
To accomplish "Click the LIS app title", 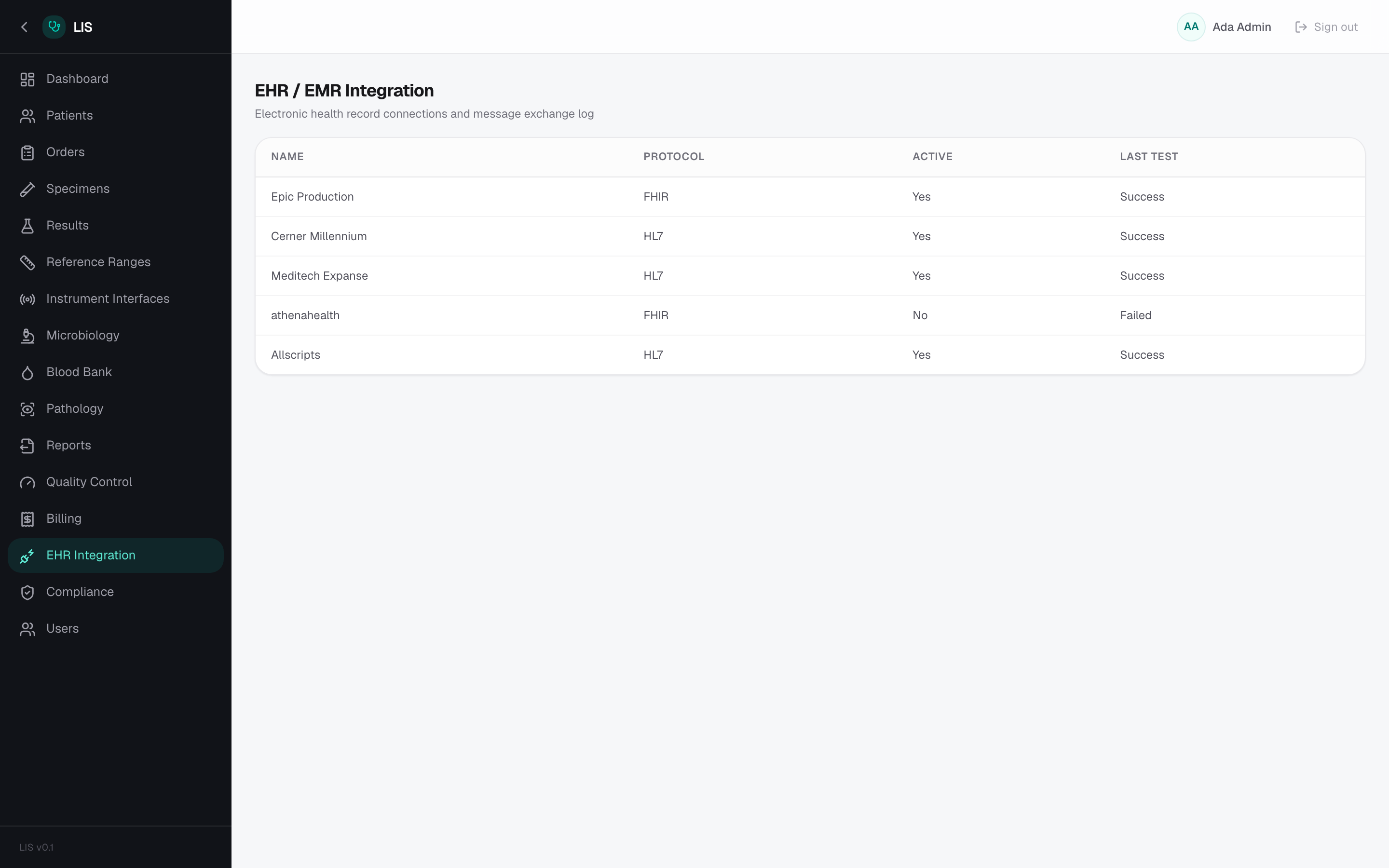I will [x=82, y=27].
